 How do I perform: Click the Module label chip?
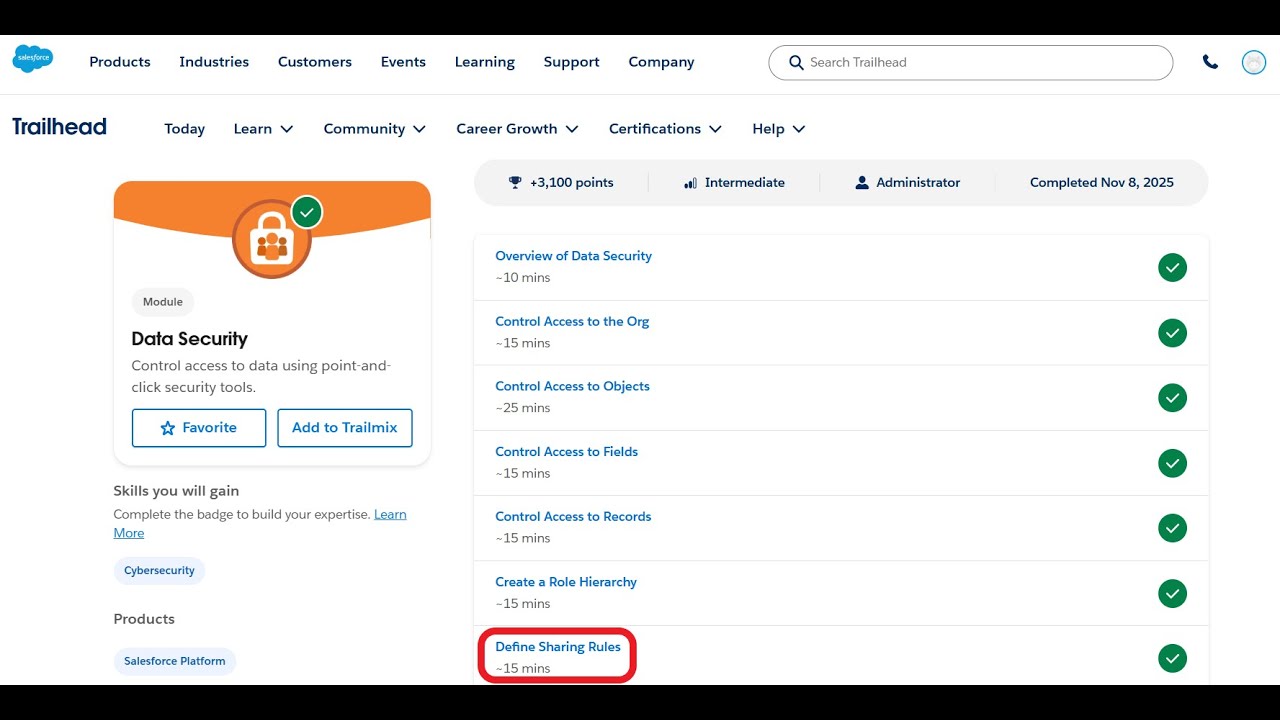[x=163, y=302]
